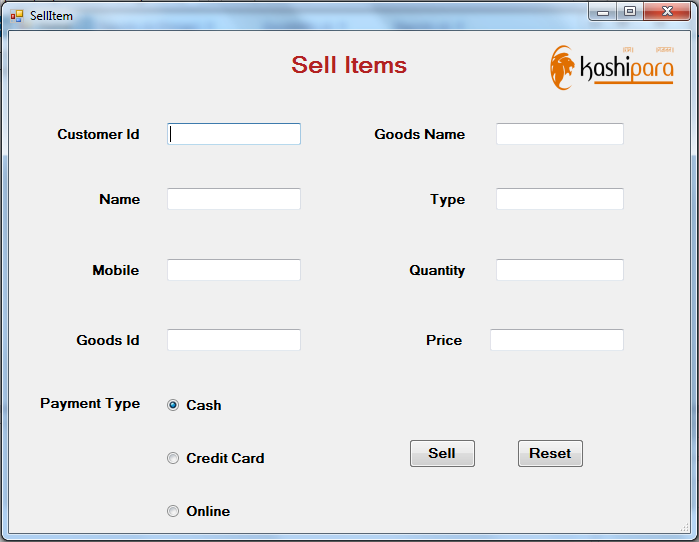Viewport: 699px width, 542px height.
Task: Click the Quantity label text
Action: point(437,270)
